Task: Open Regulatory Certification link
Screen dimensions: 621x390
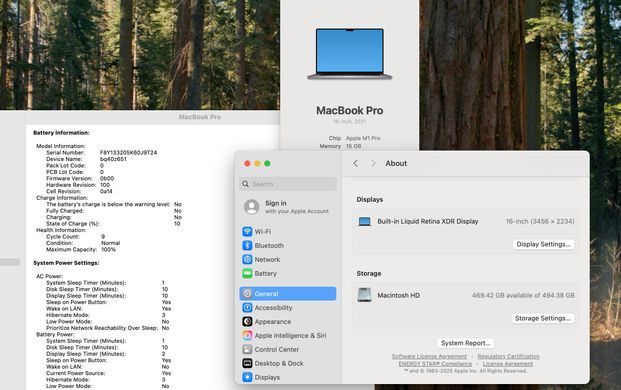Action: coord(509,356)
